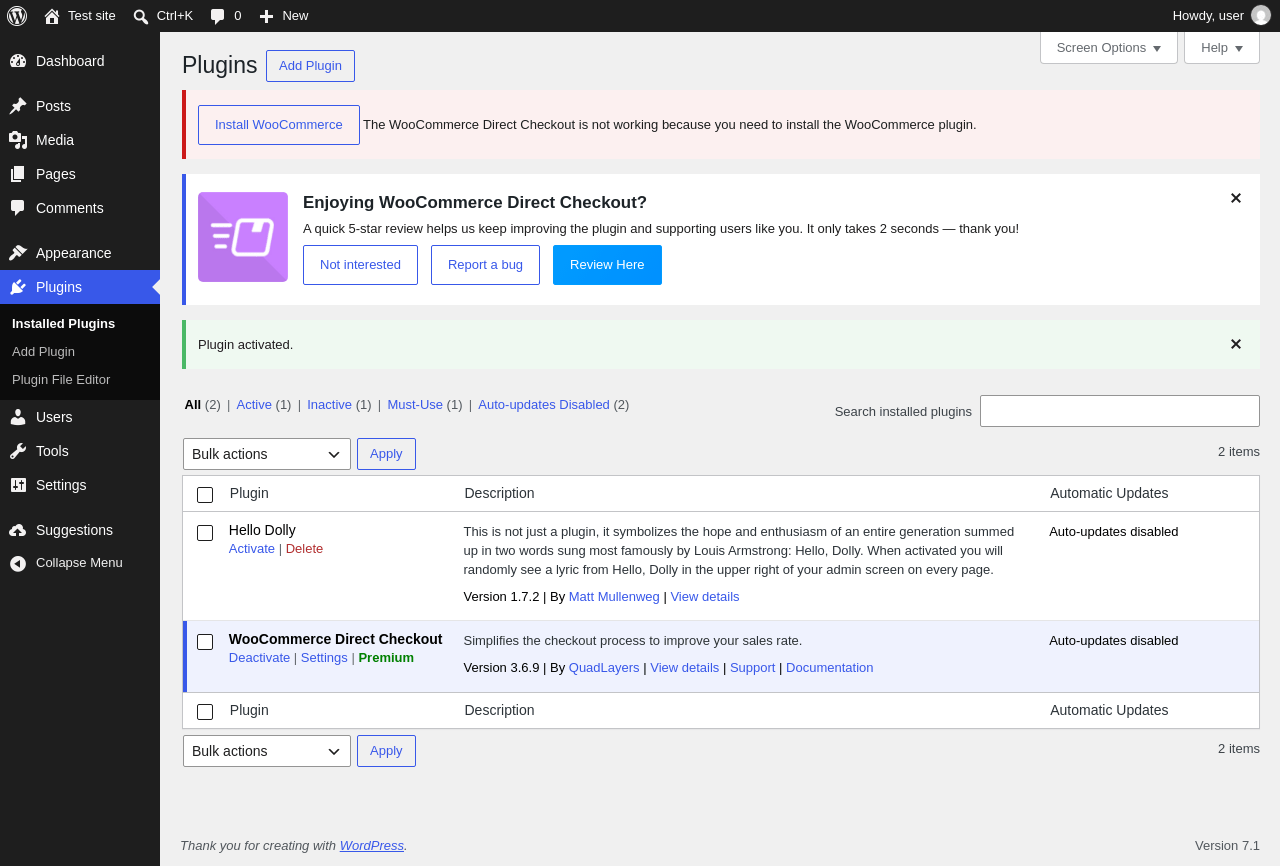Click the Report a bug button
This screenshot has width=1280, height=866.
(x=485, y=265)
